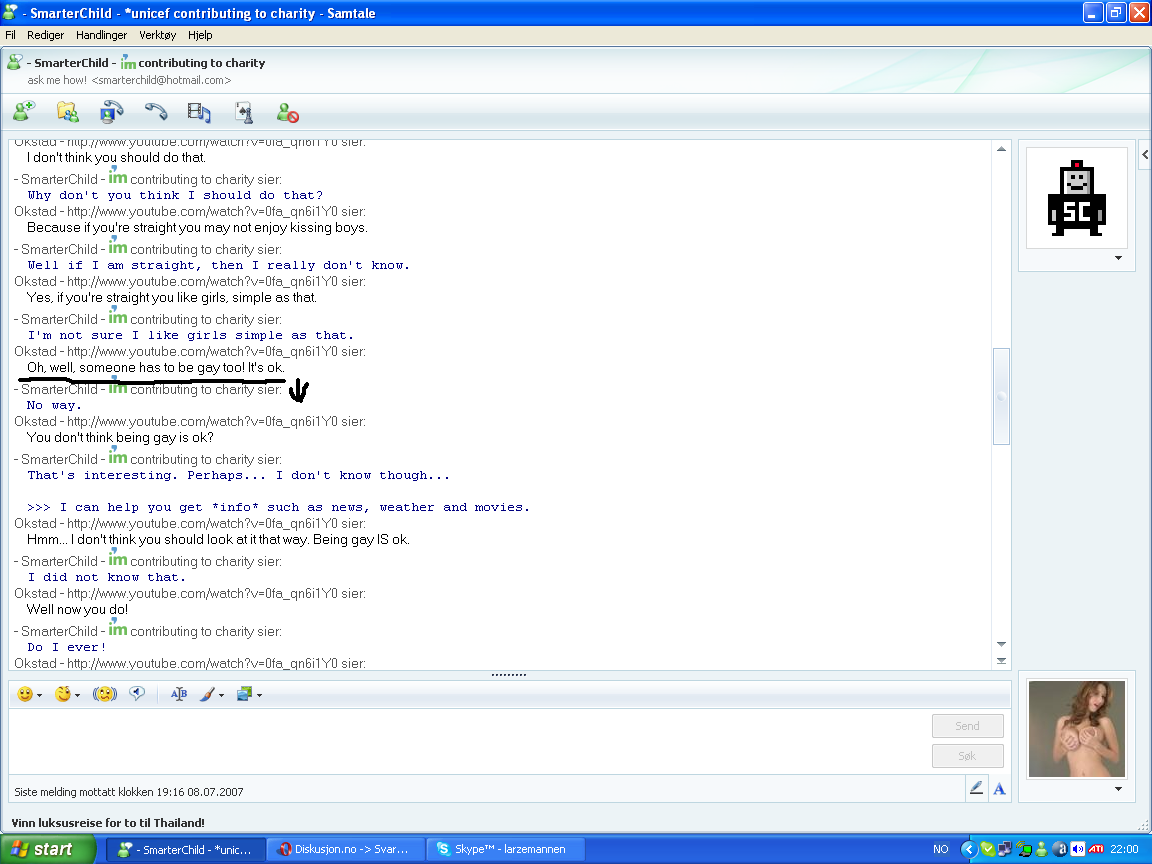Open the share files folder icon

tap(68, 112)
